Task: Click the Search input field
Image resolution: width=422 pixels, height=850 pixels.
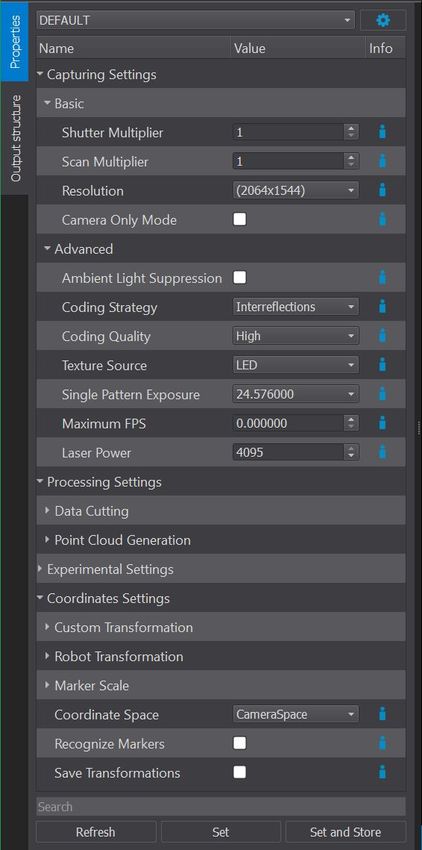Action: click(x=221, y=807)
